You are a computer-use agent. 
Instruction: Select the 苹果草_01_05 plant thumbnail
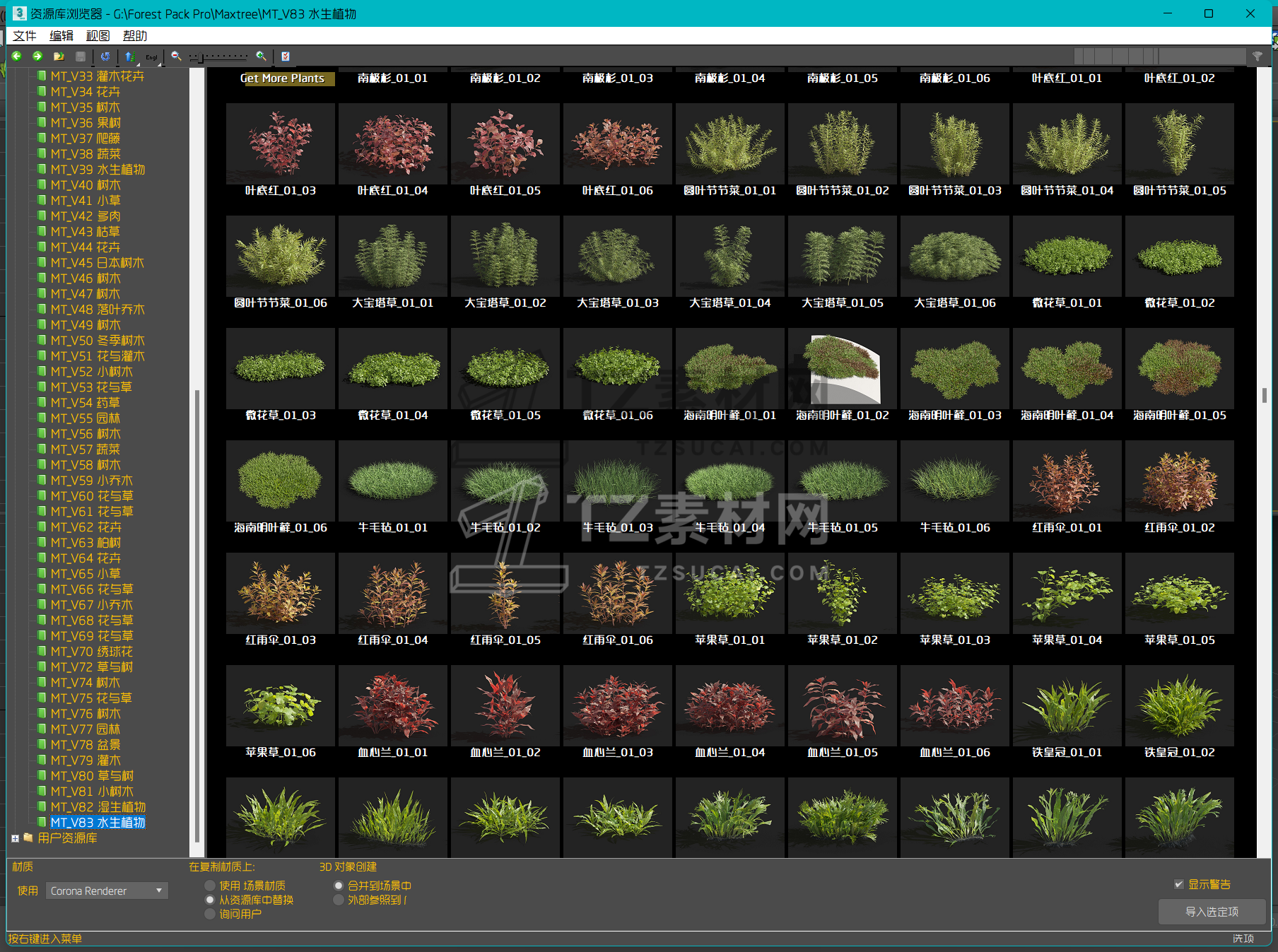pyautogui.click(x=1180, y=594)
